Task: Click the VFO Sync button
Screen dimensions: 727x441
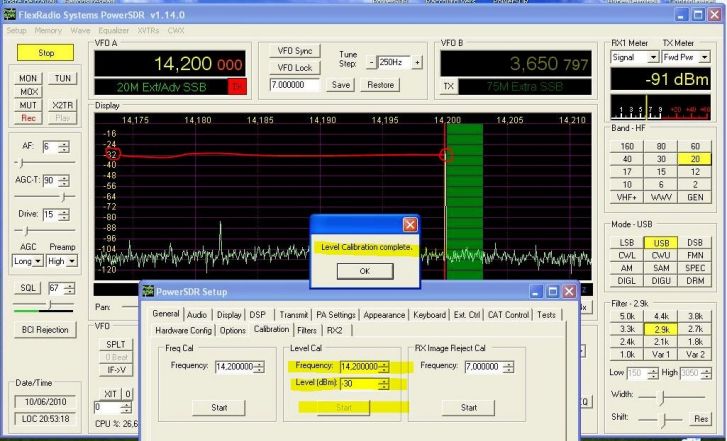Action: tap(295, 51)
